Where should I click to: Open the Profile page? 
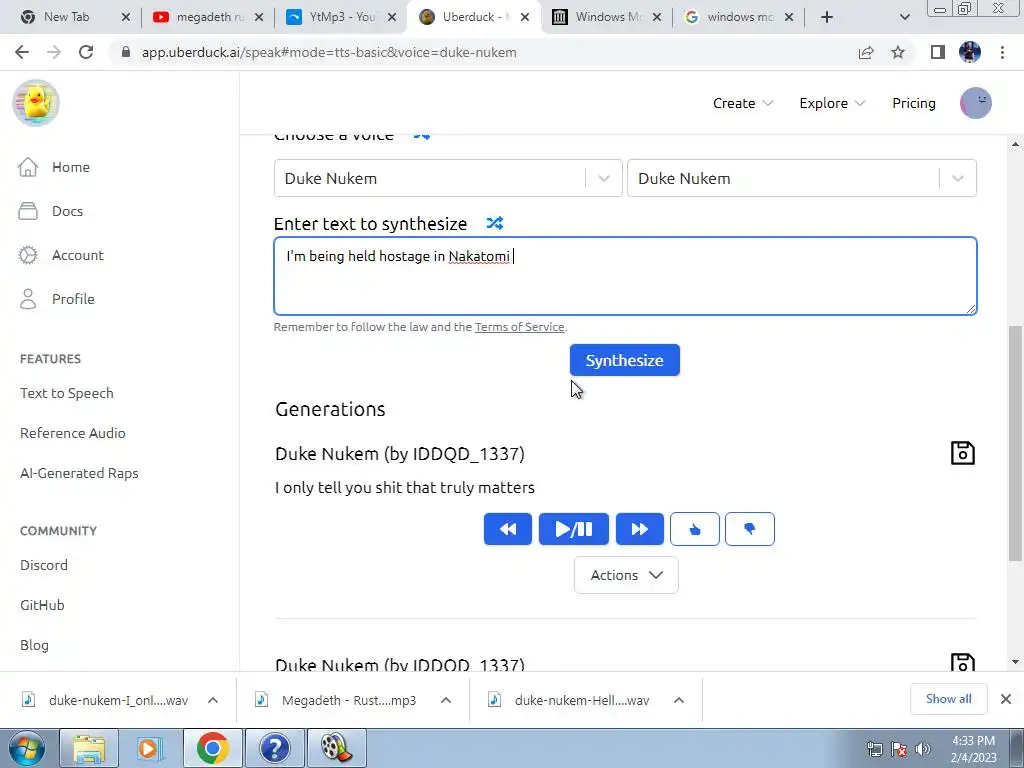point(56,298)
